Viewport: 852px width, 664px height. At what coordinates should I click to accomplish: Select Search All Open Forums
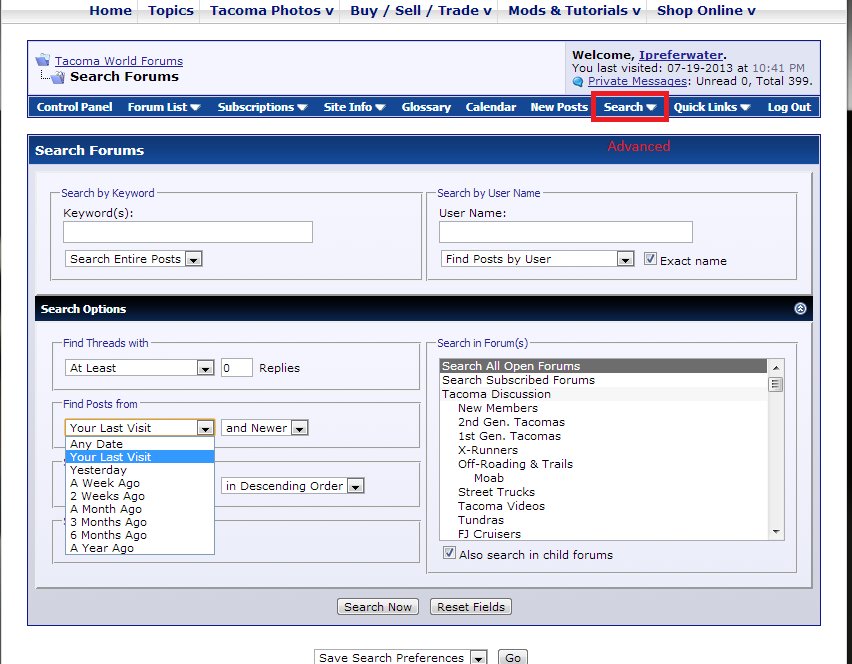(603, 366)
